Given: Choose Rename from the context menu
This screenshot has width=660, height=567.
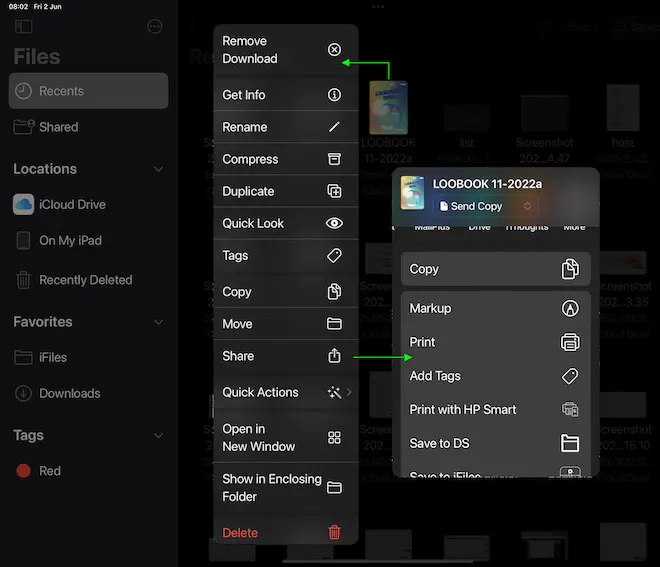Looking at the screenshot, I should click(x=285, y=127).
